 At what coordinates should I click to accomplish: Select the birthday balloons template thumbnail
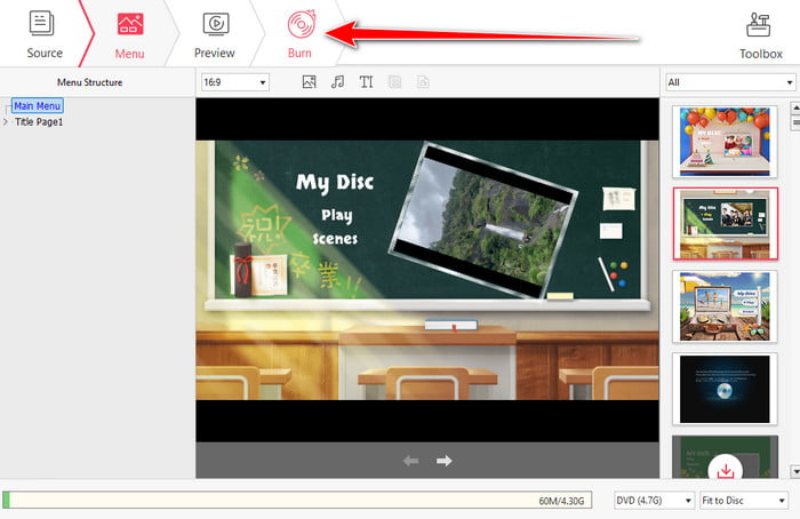point(724,141)
